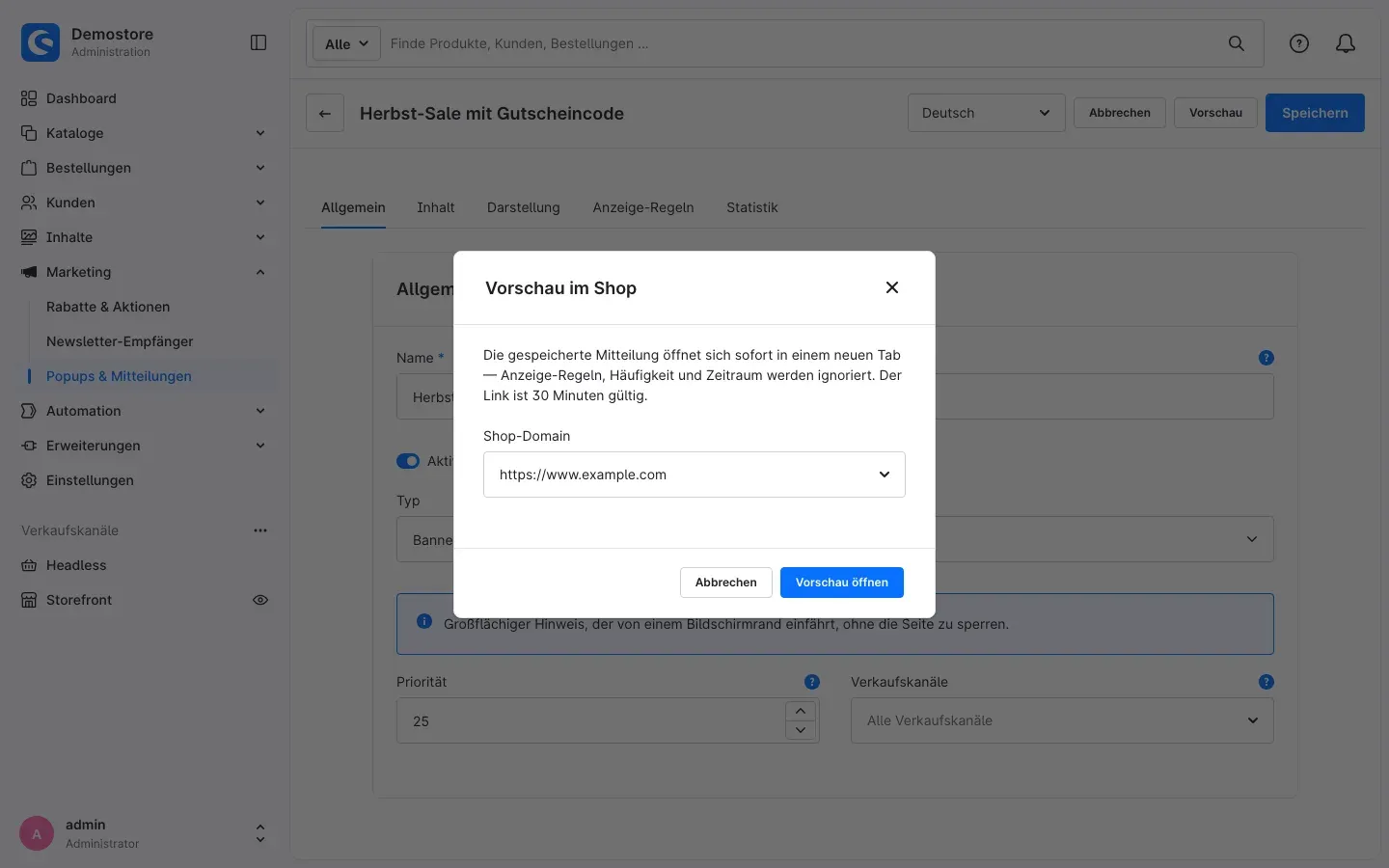Close the Vorschau im Shop dialog
1389x868 pixels.
point(892,287)
